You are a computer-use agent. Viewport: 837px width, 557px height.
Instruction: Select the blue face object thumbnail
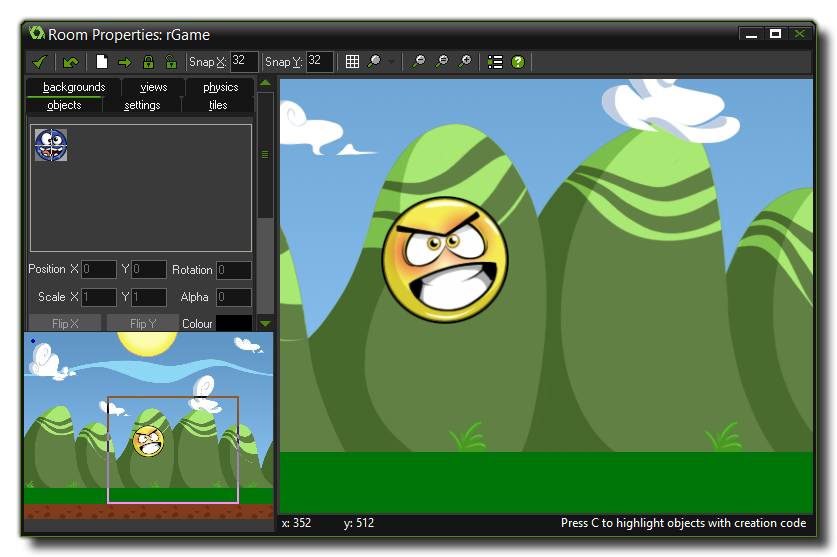point(51,145)
